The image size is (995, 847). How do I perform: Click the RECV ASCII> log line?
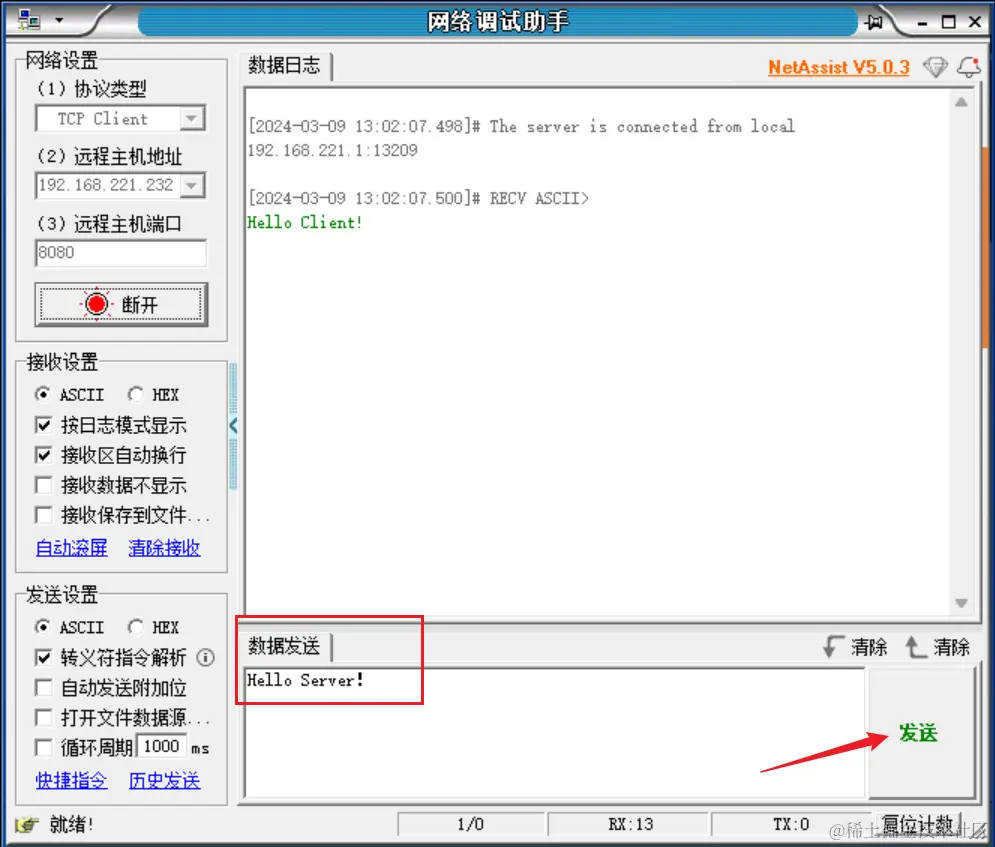point(419,199)
